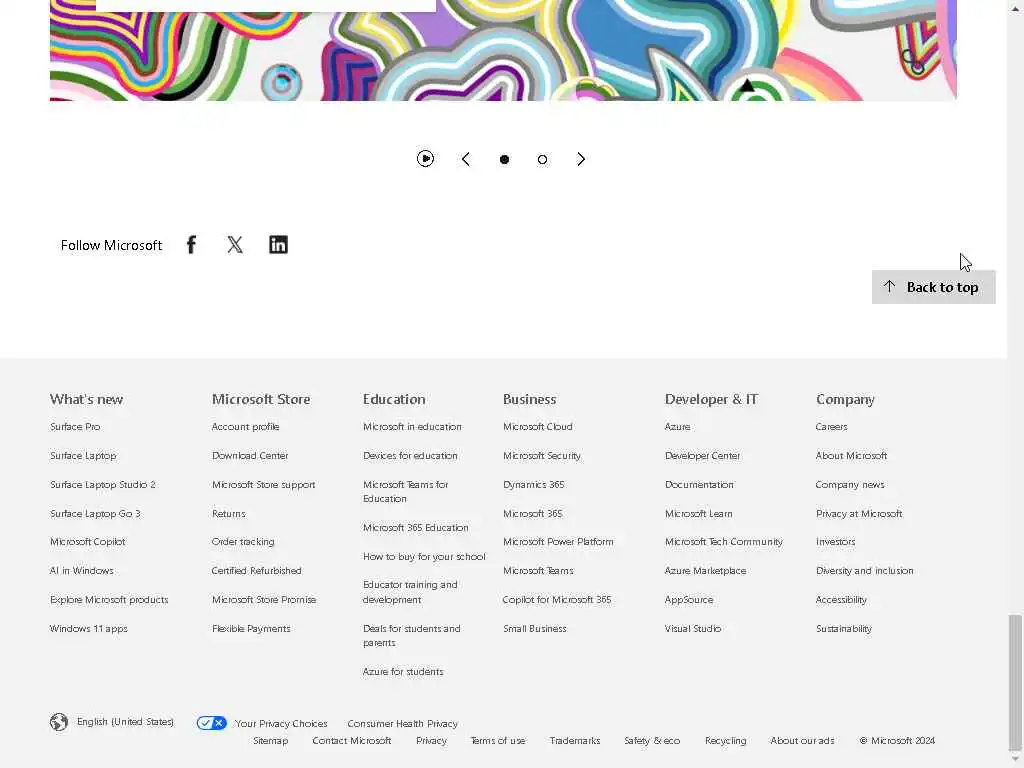
Task: Select the first slide indicator dot
Action: point(504,159)
